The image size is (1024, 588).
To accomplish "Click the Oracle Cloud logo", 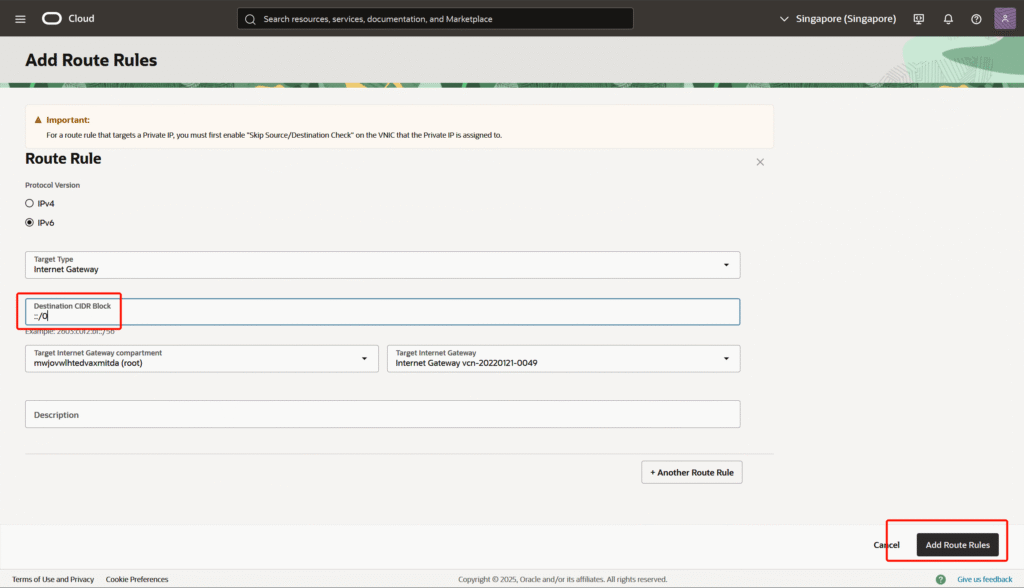I will 67,19.
